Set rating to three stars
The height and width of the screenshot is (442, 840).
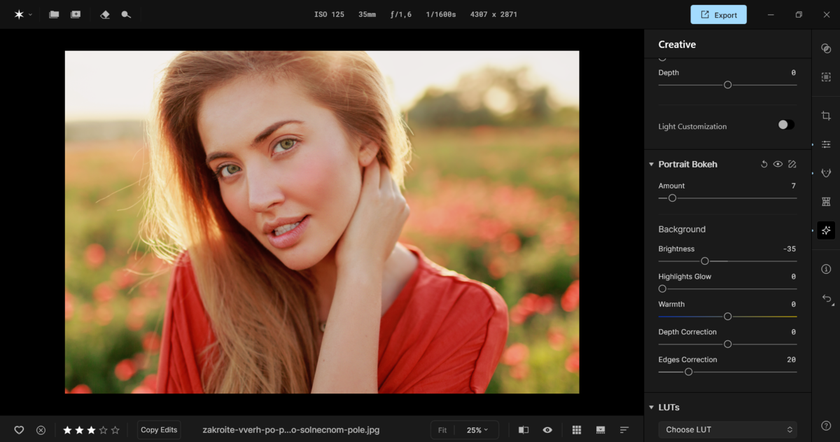[91, 430]
